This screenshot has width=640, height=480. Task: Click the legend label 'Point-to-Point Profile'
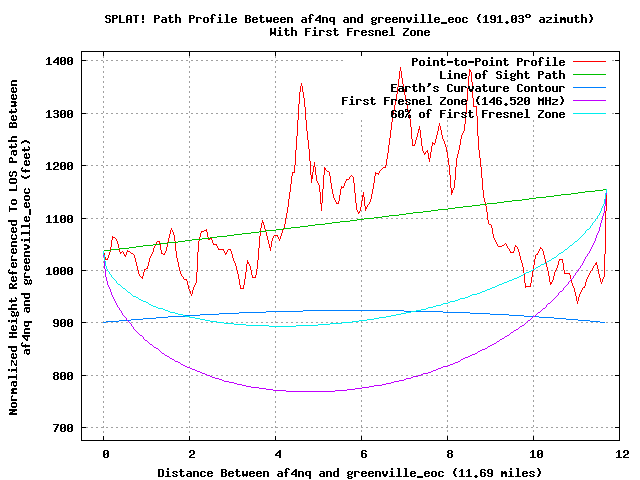(488, 62)
